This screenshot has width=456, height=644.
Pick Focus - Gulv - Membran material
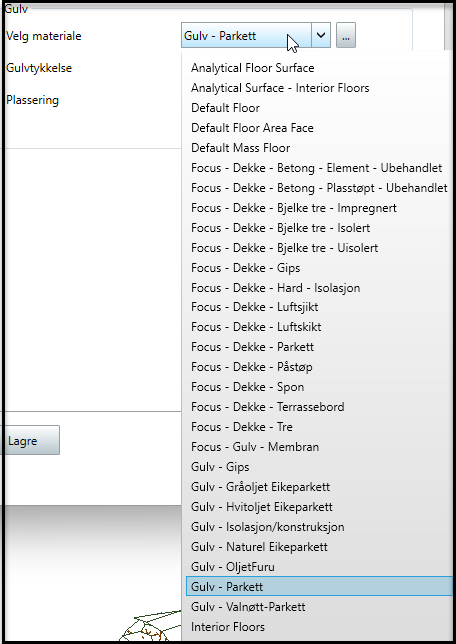point(318,447)
